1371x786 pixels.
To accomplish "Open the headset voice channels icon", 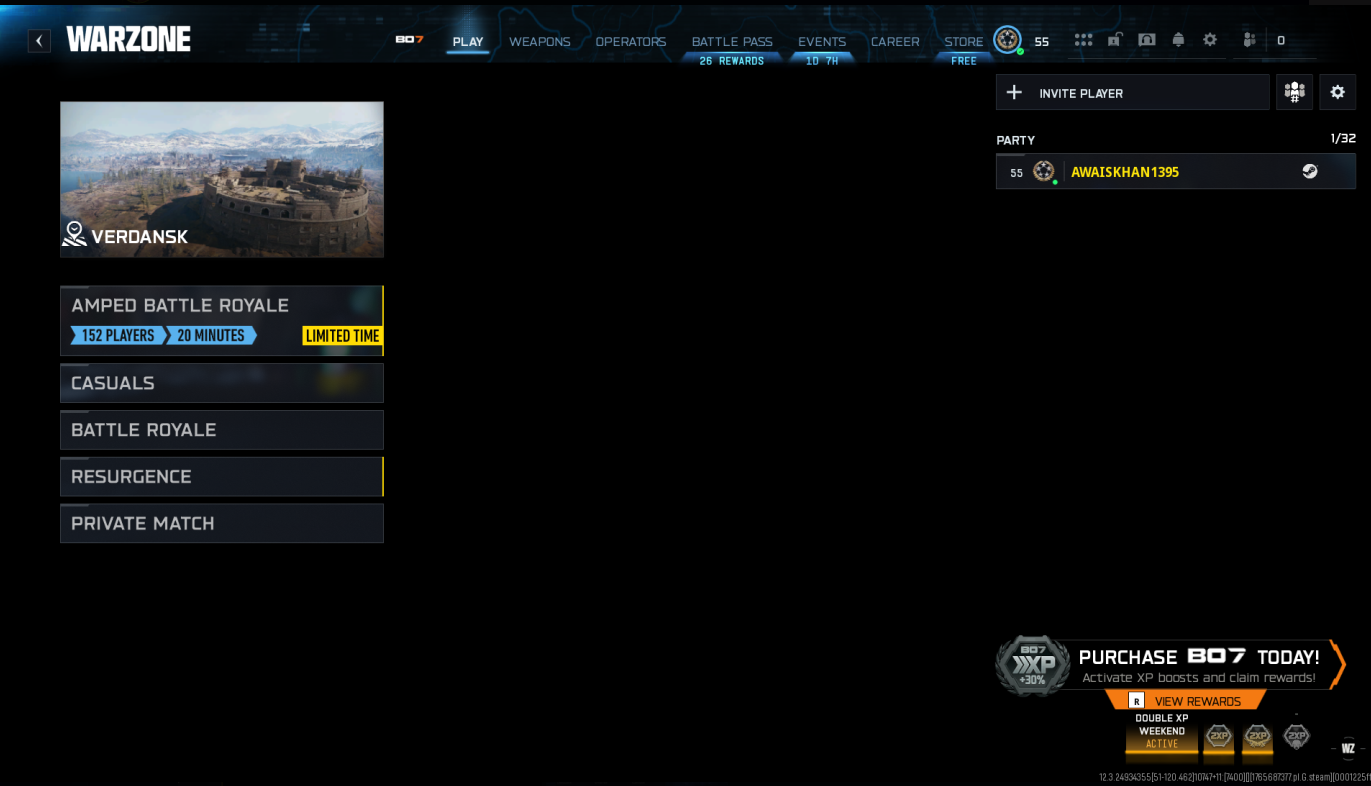I will coord(1147,40).
